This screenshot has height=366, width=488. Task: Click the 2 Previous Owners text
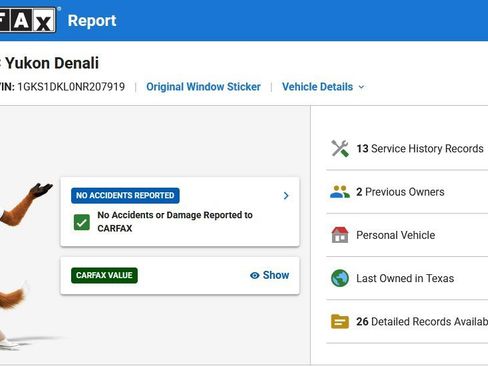(400, 192)
